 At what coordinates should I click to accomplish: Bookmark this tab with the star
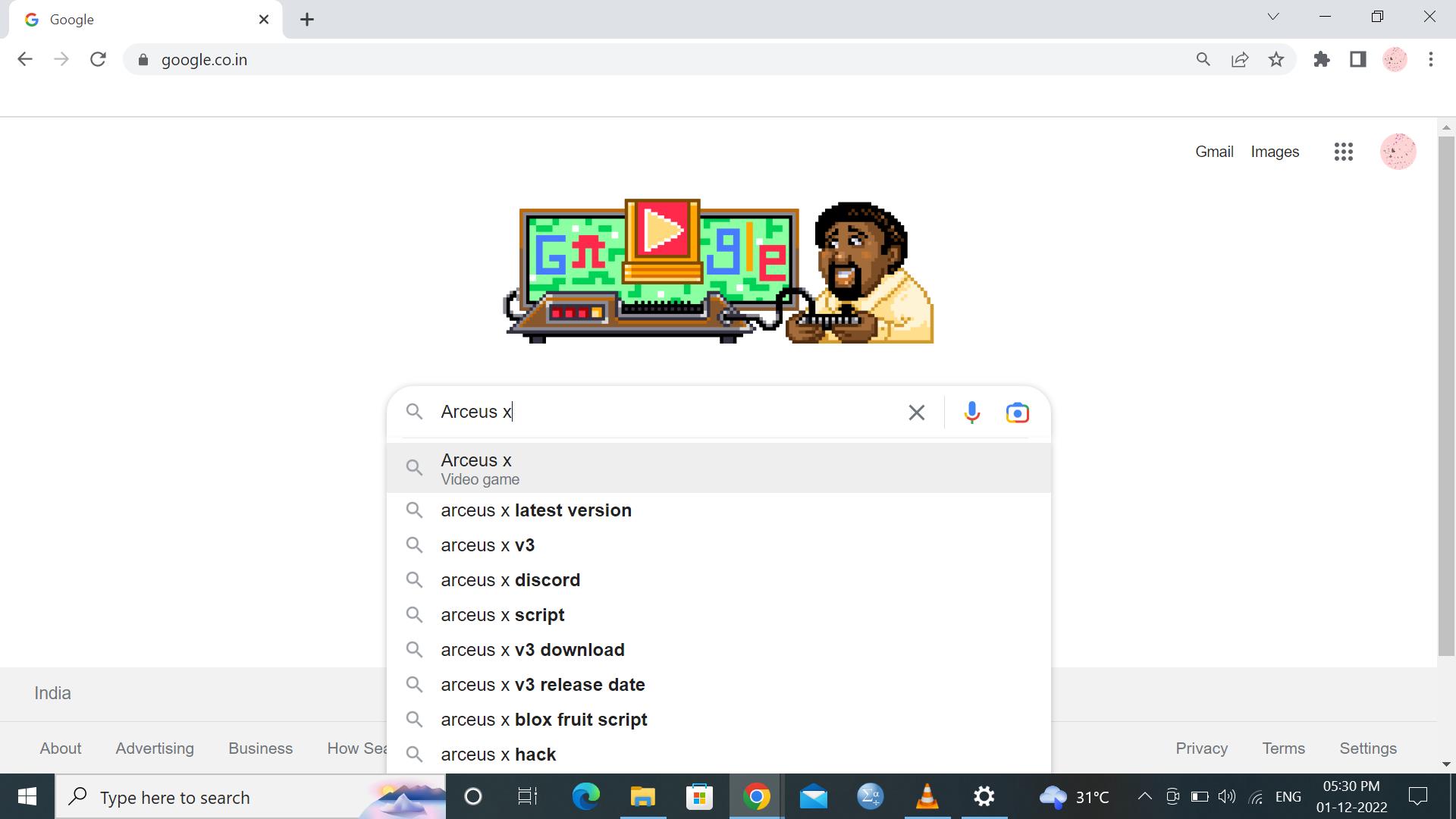(1276, 59)
